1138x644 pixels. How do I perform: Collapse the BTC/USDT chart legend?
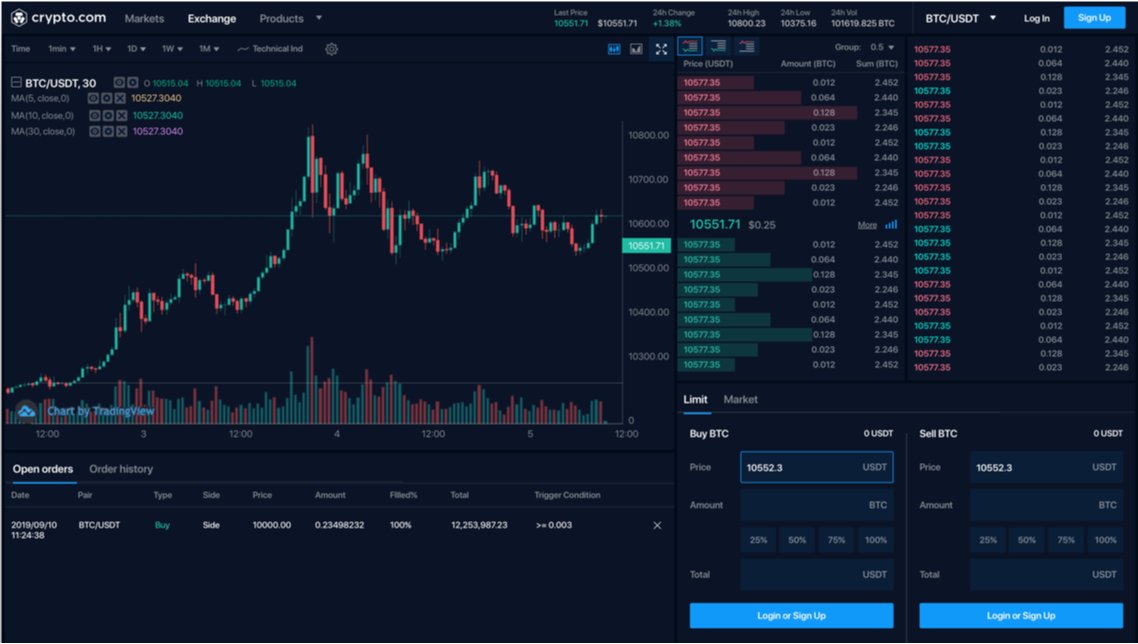[x=15, y=82]
